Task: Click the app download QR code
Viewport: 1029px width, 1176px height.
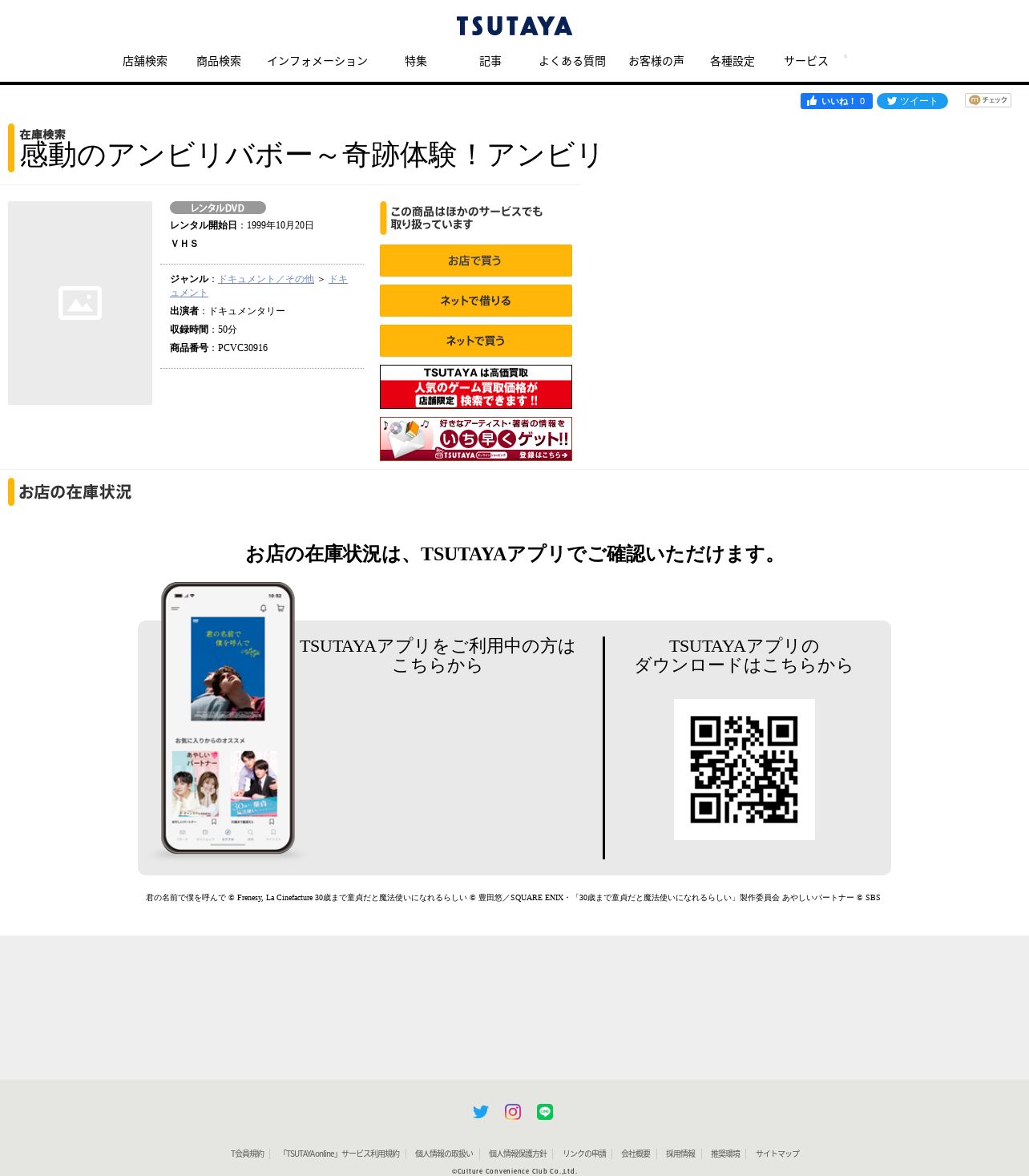Action: point(745,770)
